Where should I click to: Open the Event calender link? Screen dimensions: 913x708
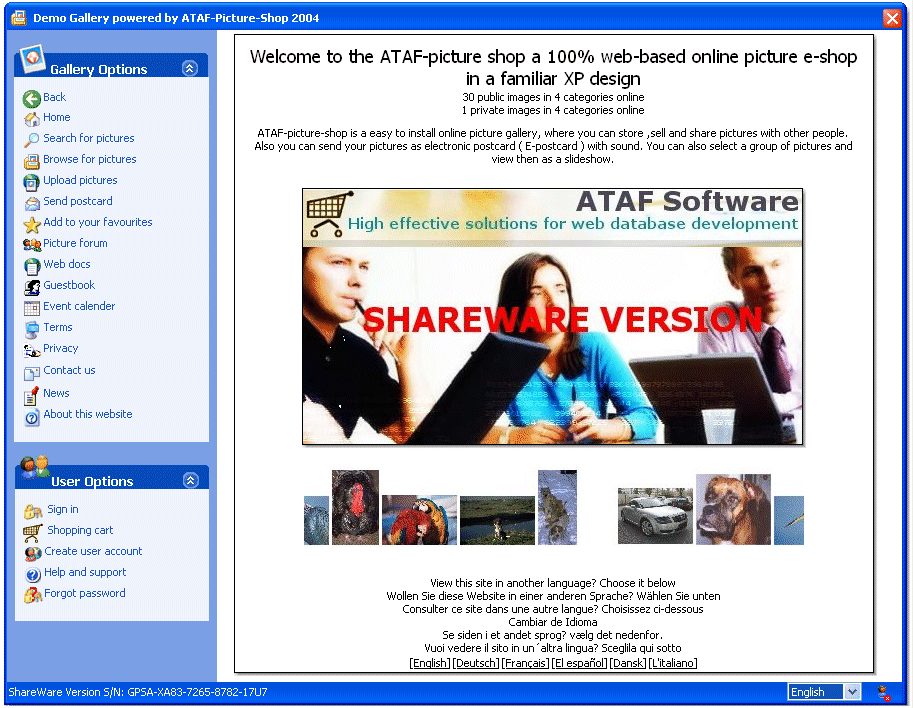[79, 306]
